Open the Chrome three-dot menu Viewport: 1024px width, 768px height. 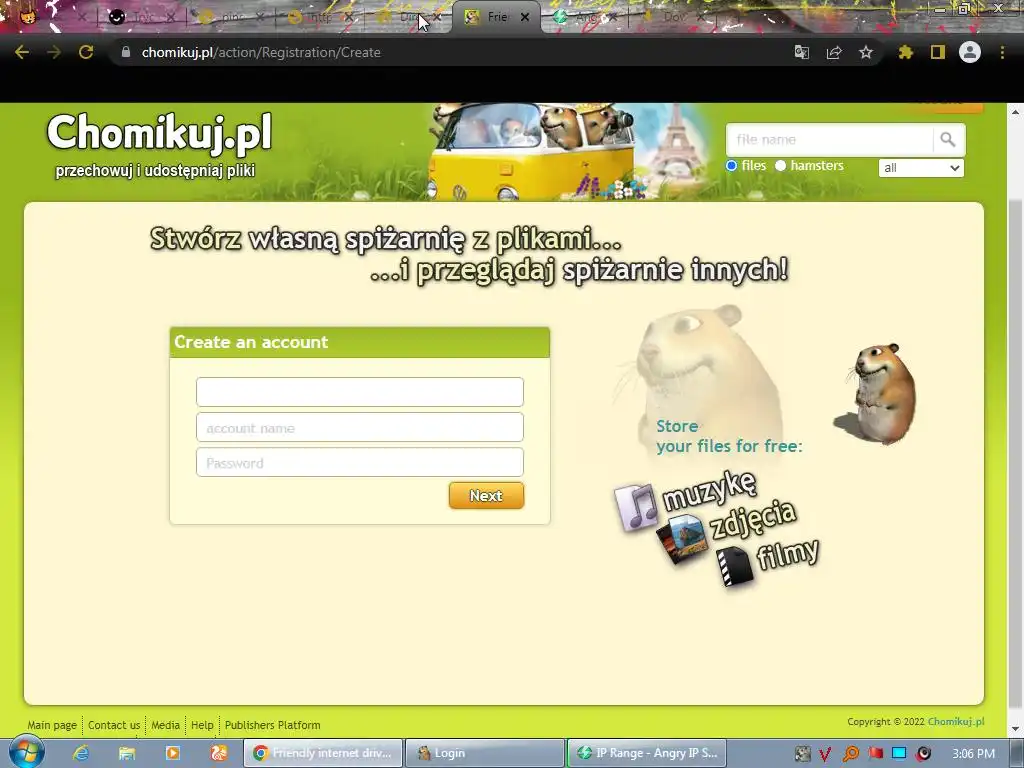point(1002,52)
